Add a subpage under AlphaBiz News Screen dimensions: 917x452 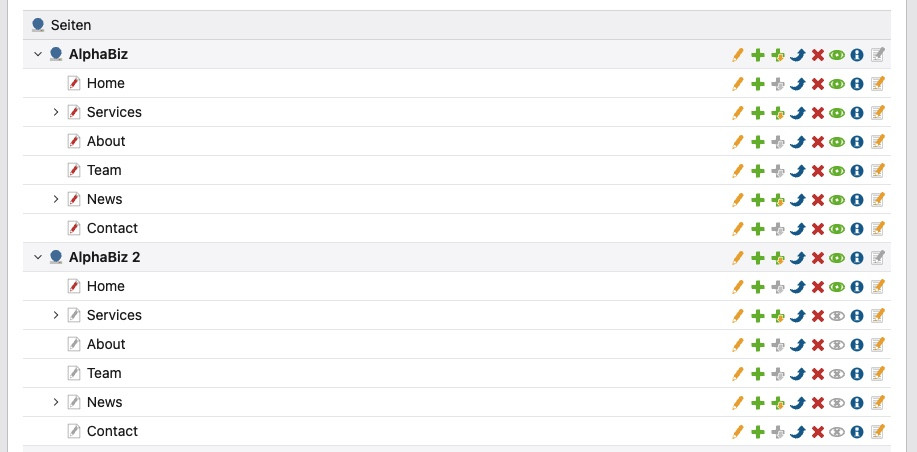[778, 200]
